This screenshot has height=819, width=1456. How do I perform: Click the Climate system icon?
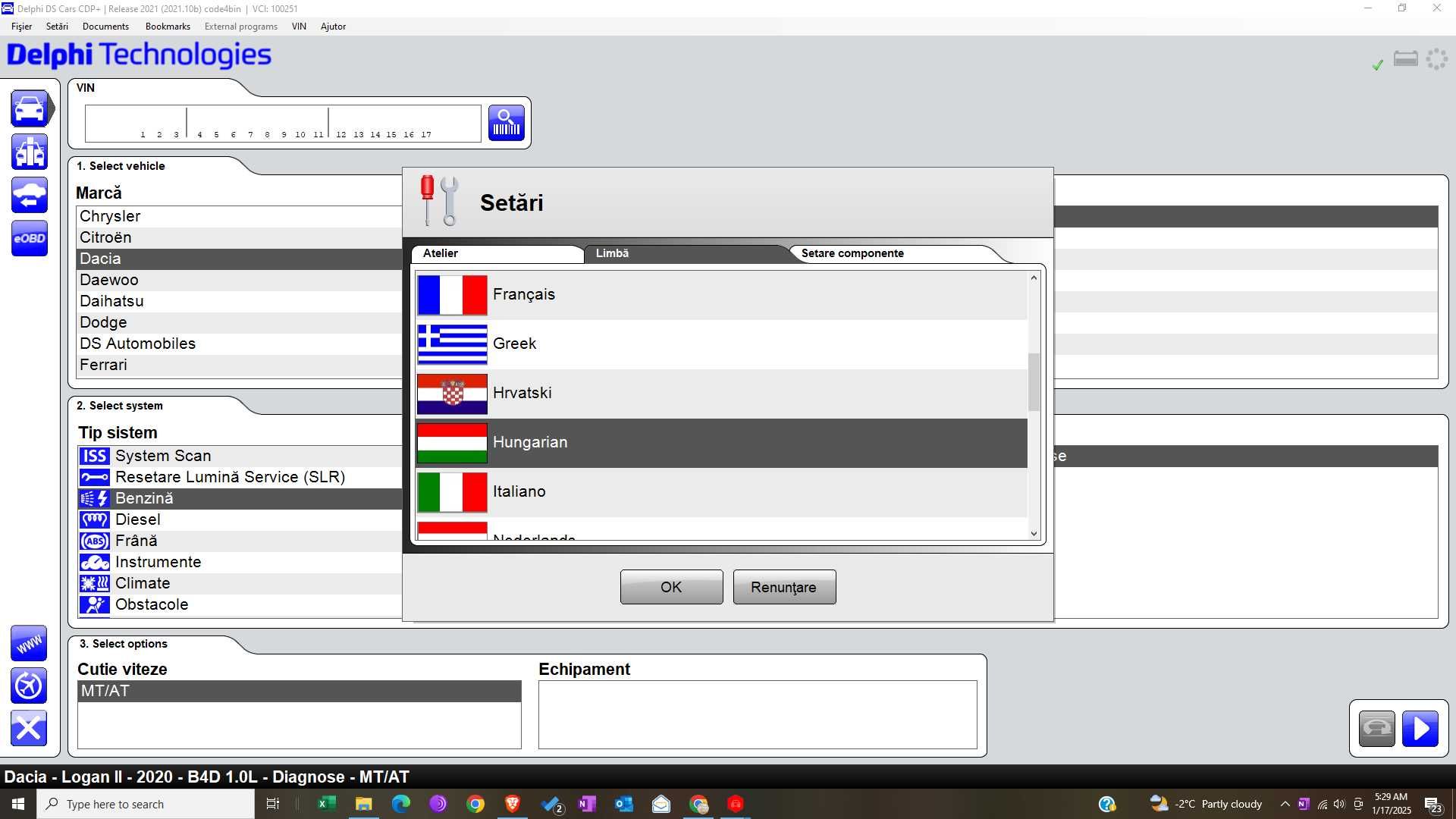[95, 583]
